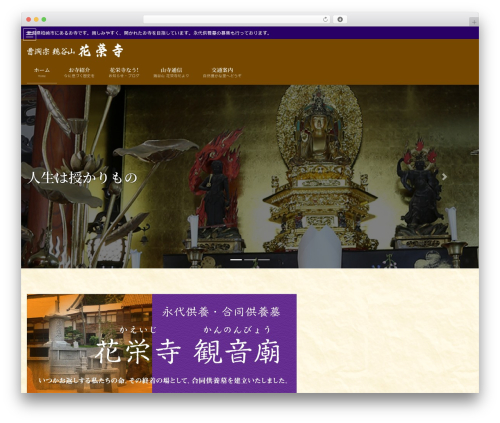Click the browser address bar
Viewport: 500px width, 423px height.
pos(236,19)
